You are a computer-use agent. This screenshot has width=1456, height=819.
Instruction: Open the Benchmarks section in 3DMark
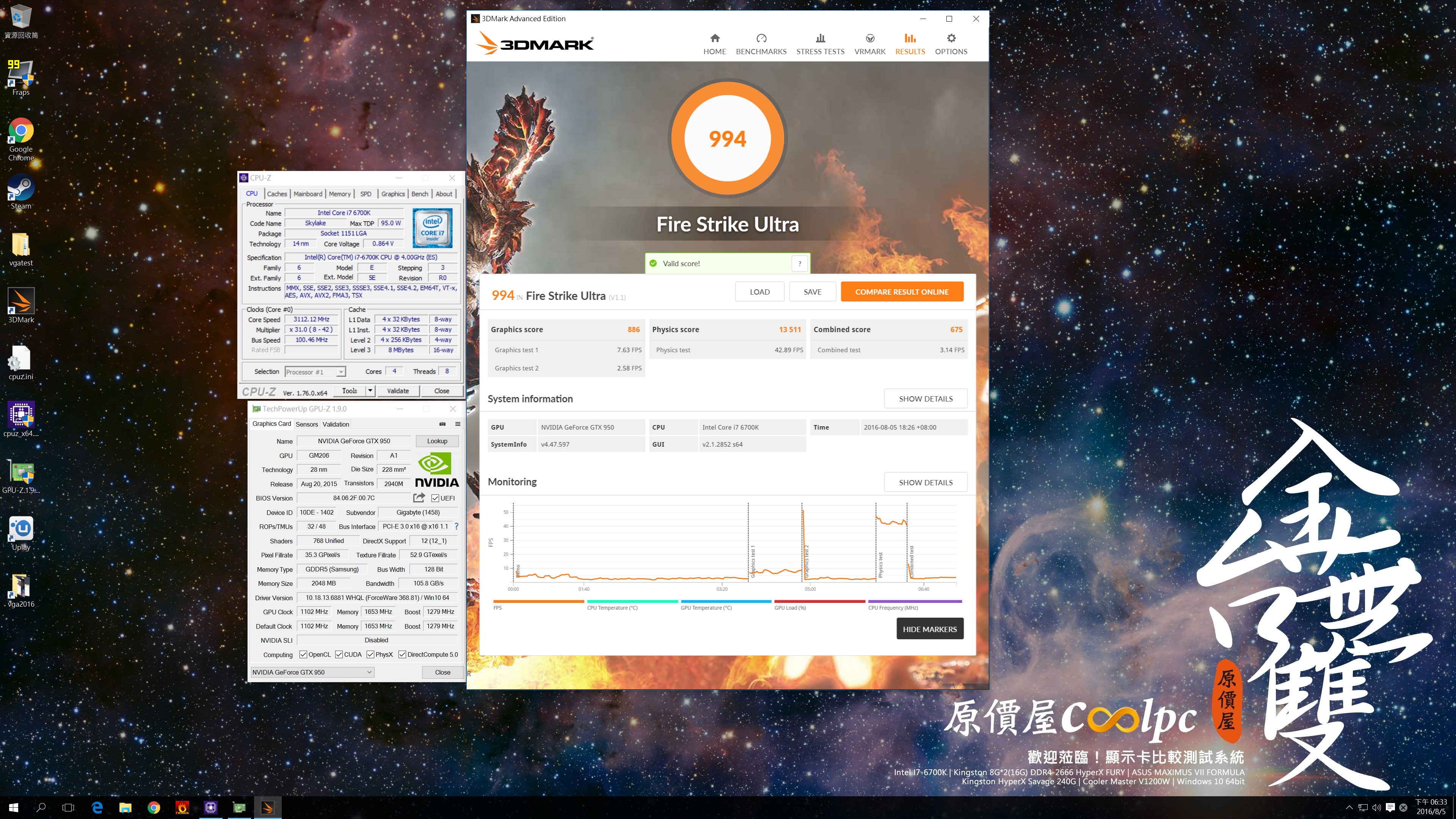tap(761, 44)
